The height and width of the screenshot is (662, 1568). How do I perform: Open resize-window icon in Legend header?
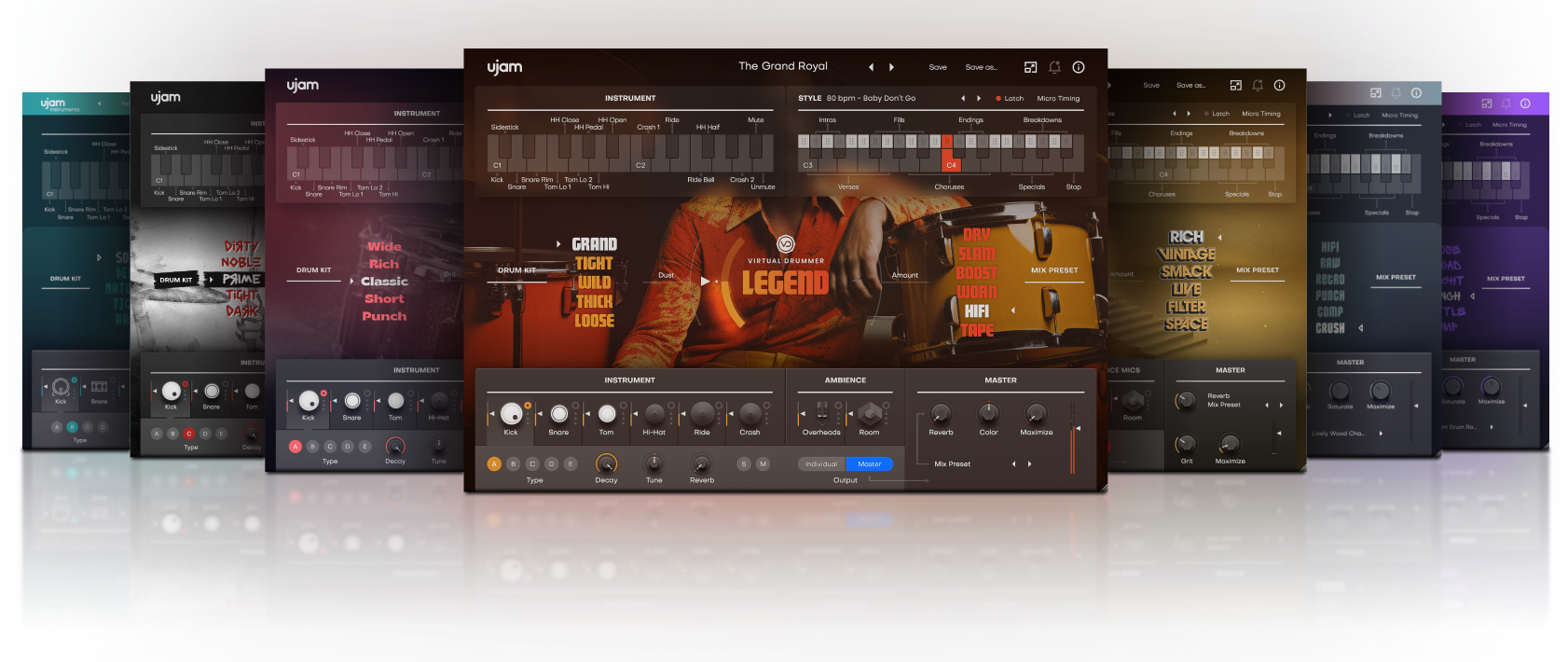(x=1030, y=67)
